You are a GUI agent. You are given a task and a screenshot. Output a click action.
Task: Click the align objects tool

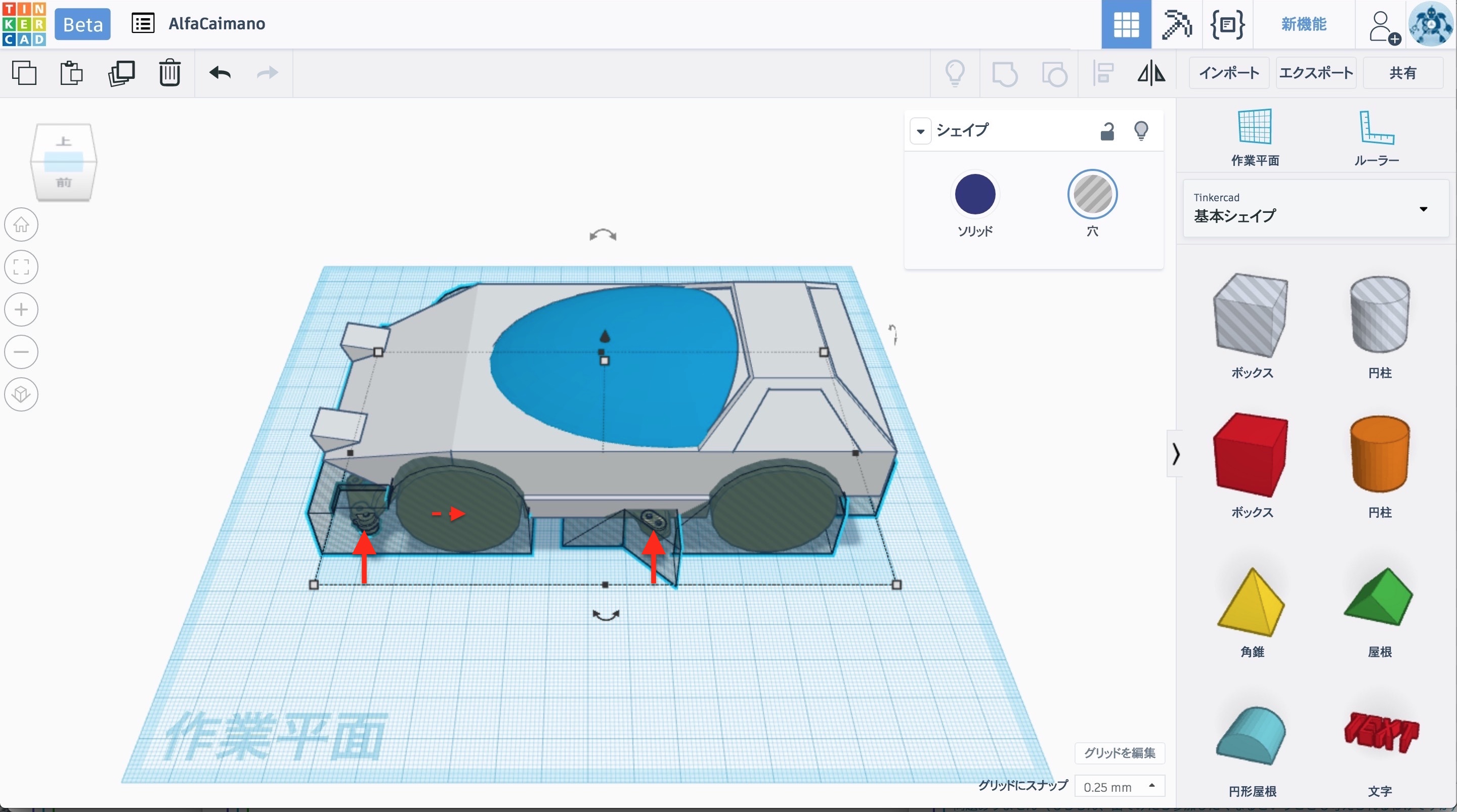coord(1102,73)
